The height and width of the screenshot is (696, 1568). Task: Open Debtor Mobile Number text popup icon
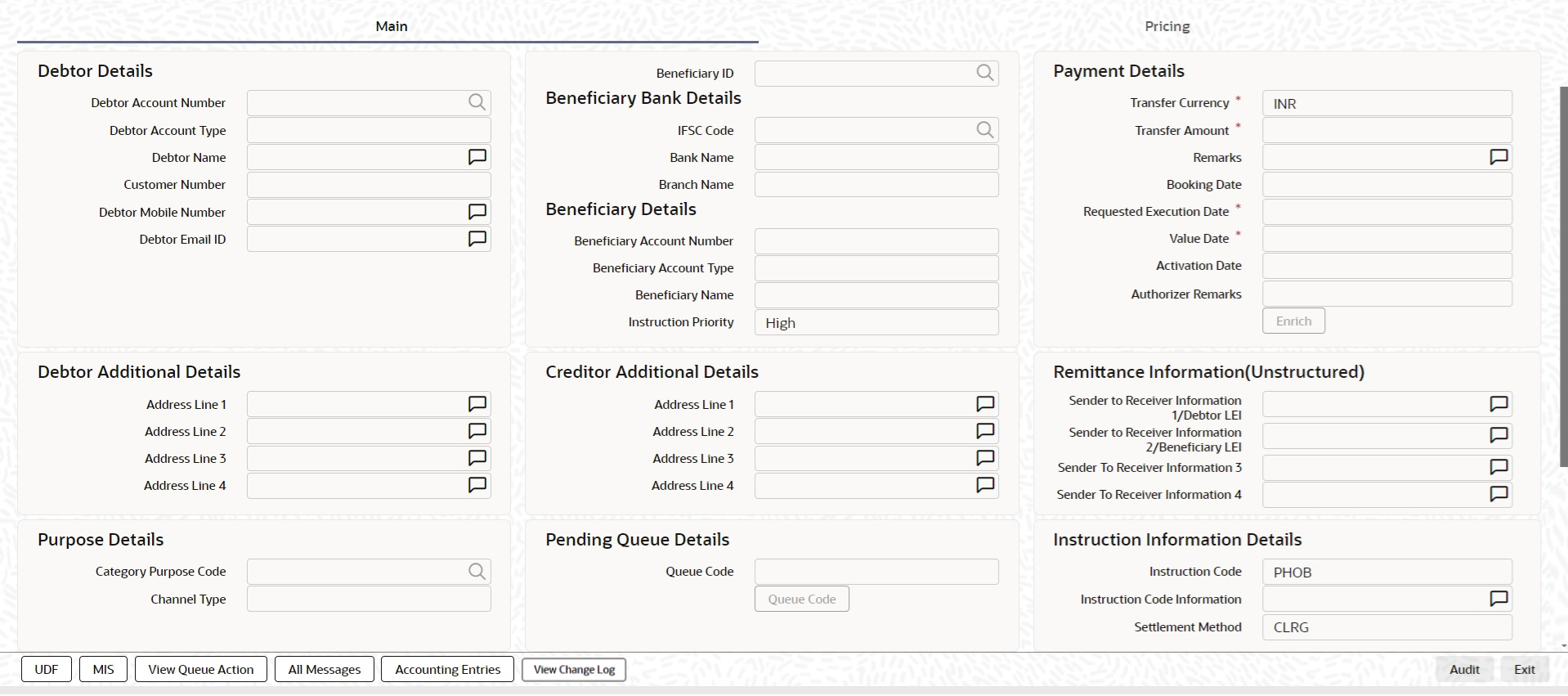pyautogui.click(x=477, y=212)
